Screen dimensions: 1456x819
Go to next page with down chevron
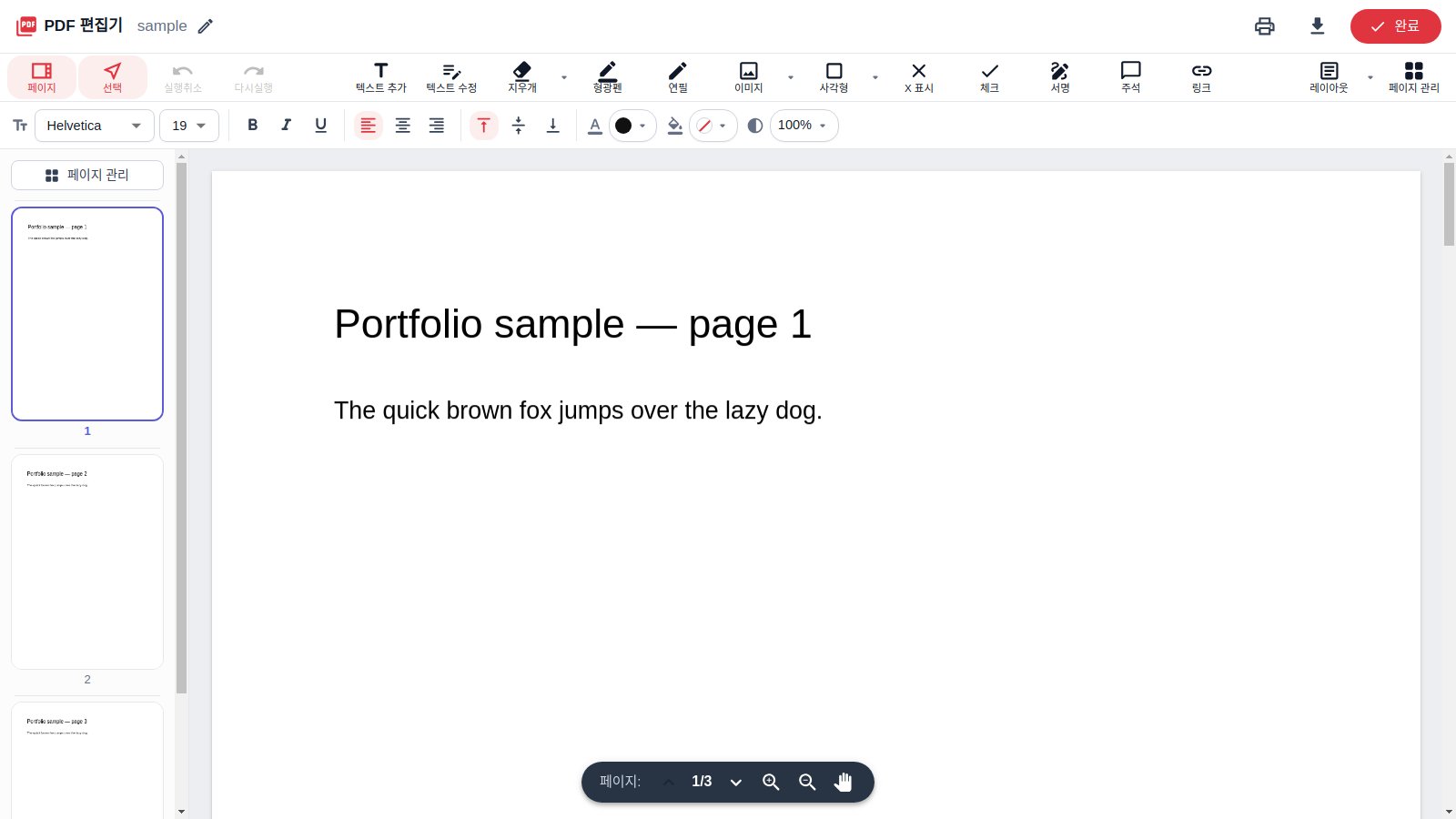(736, 783)
